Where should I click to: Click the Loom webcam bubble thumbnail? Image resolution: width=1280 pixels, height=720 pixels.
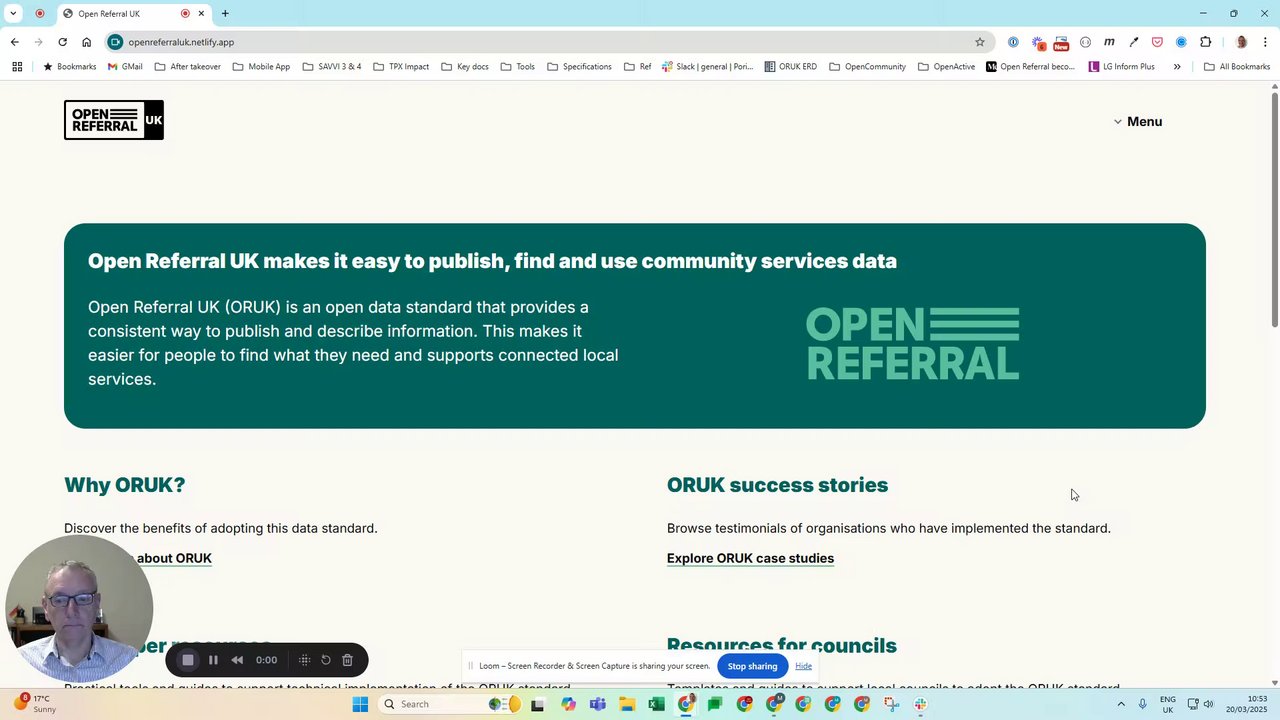point(78,609)
